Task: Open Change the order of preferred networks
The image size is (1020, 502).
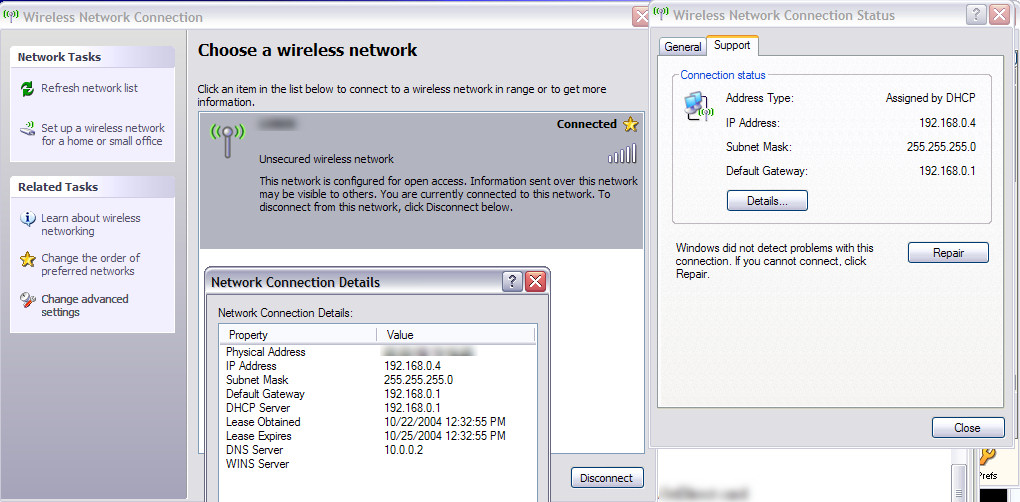Action: pyautogui.click(x=90, y=265)
